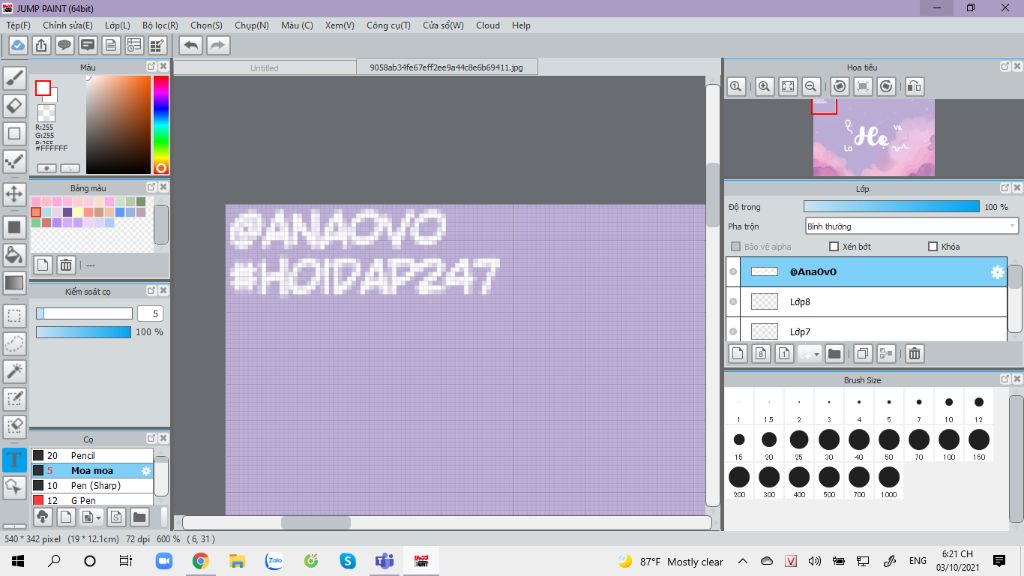Choose brush size 1000 preset

pos(889,482)
